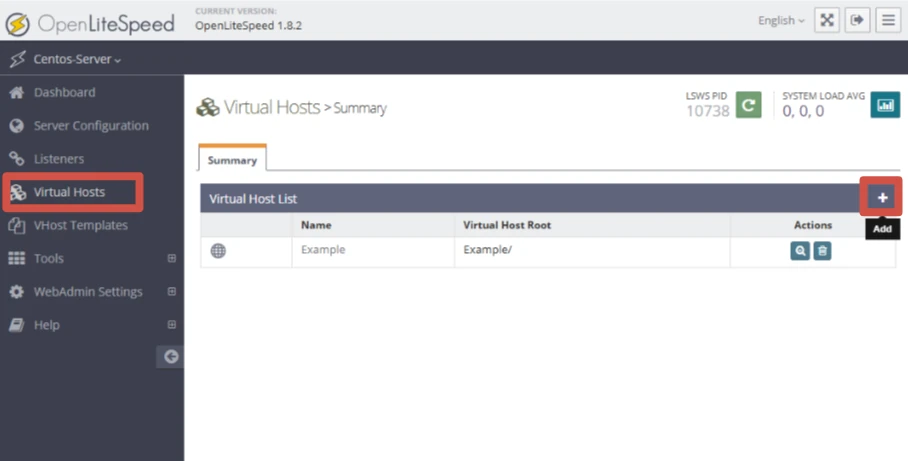Click the system load 0, 0, 0 value
This screenshot has width=908, height=461.
coord(803,111)
